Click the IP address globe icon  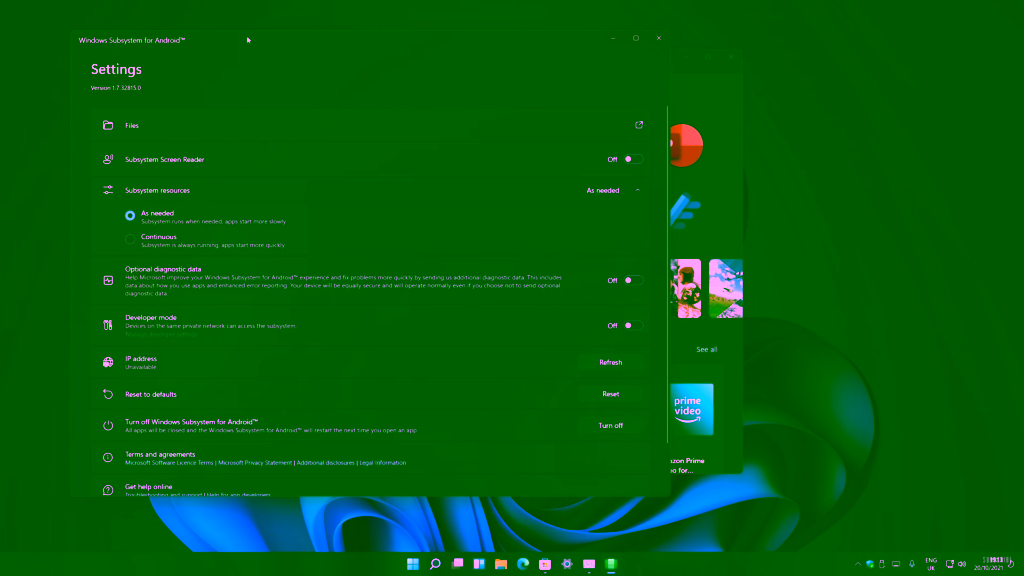click(108, 363)
